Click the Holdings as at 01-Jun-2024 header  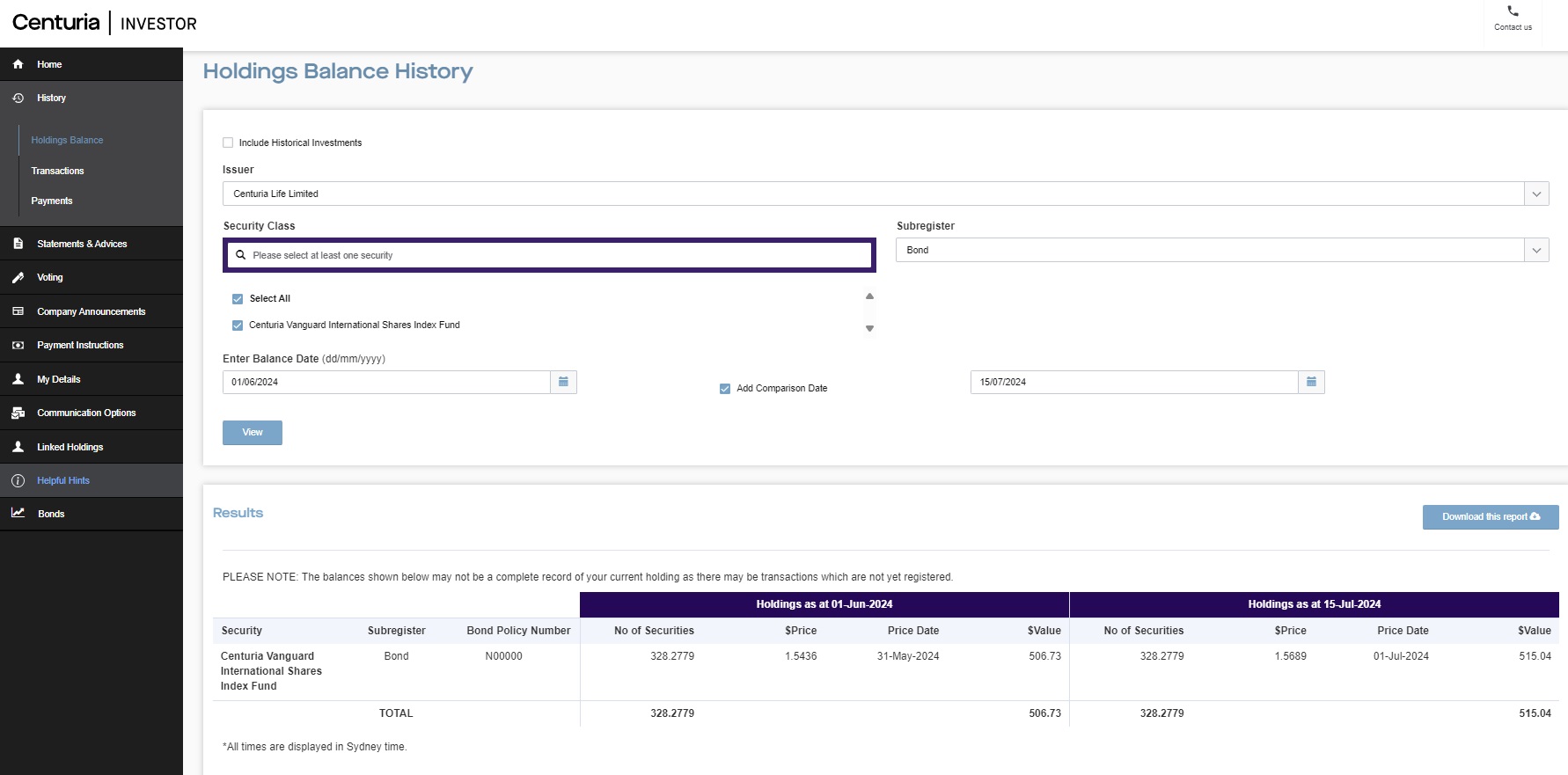(824, 604)
